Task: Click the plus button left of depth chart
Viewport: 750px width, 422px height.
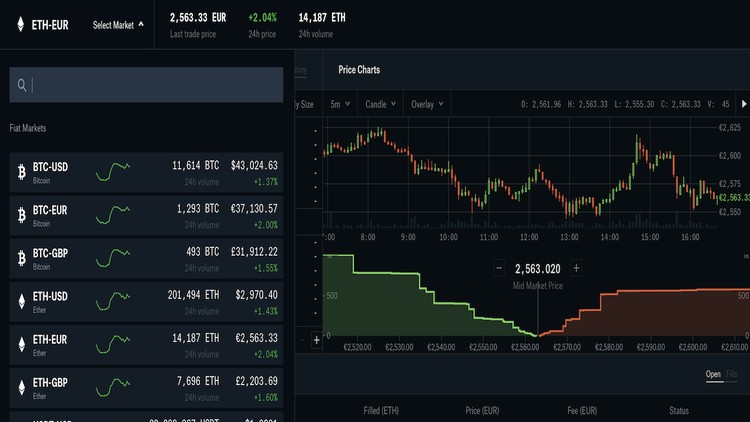Action: click(316, 340)
